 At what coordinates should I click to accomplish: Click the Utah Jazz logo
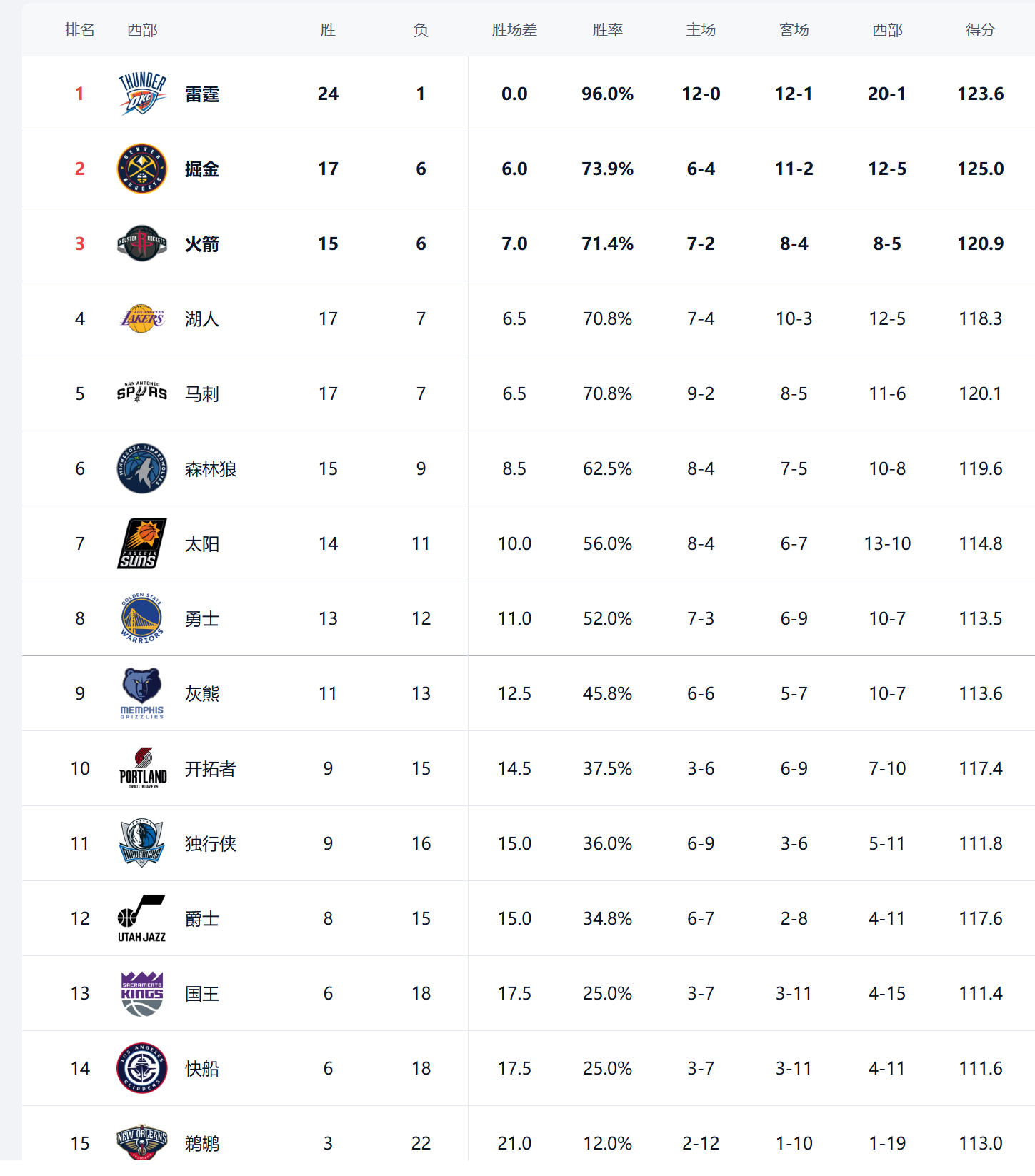click(141, 918)
